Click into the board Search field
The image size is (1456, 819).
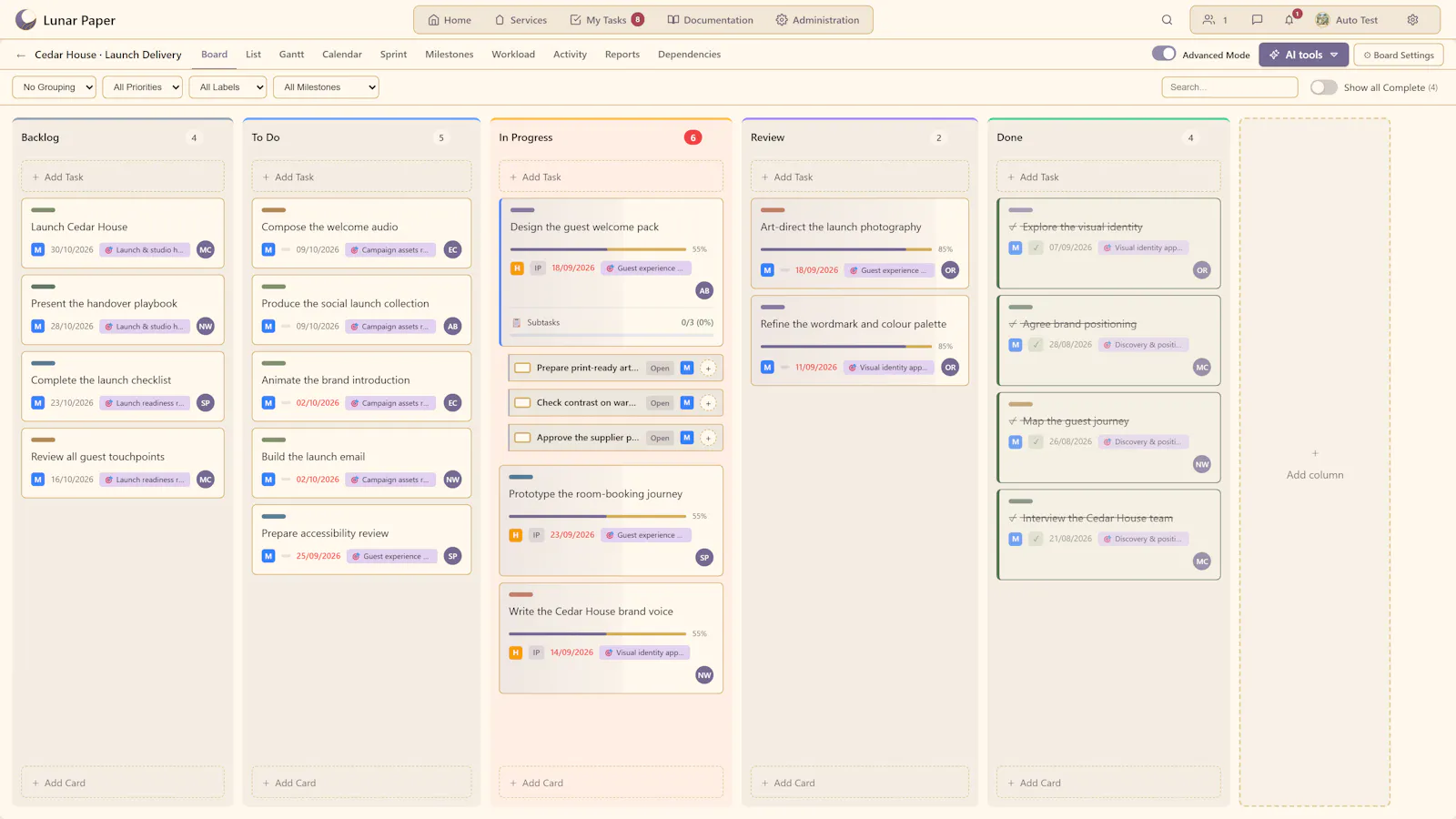pyautogui.click(x=1229, y=87)
